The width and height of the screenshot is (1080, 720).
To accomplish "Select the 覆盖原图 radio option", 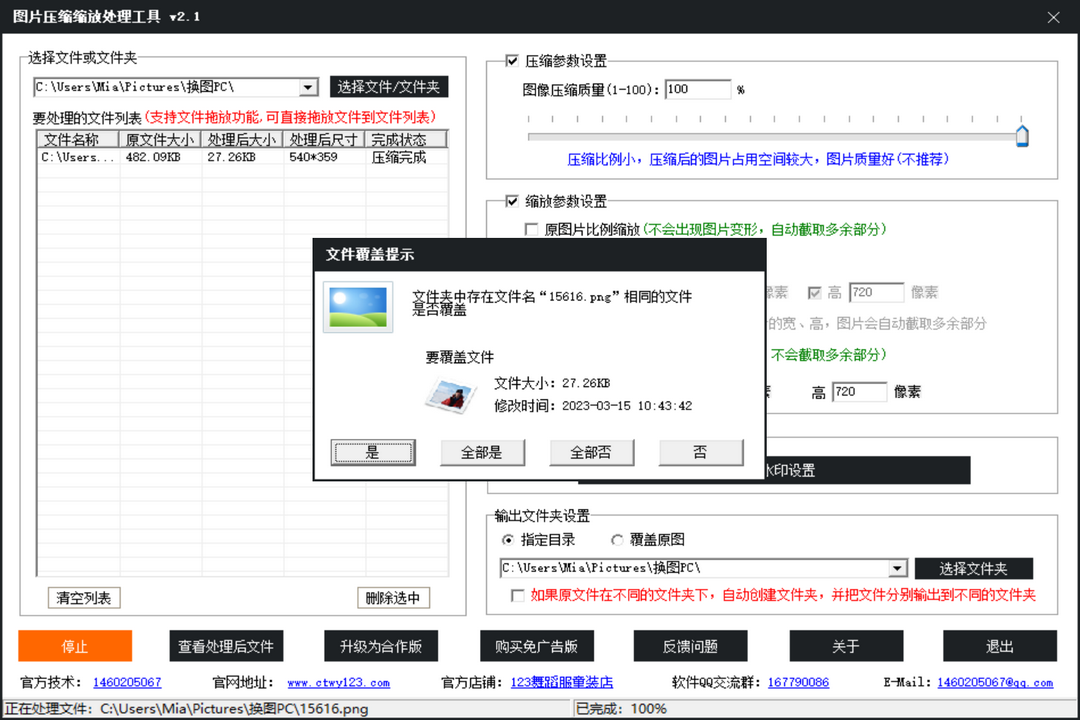I will [618, 539].
